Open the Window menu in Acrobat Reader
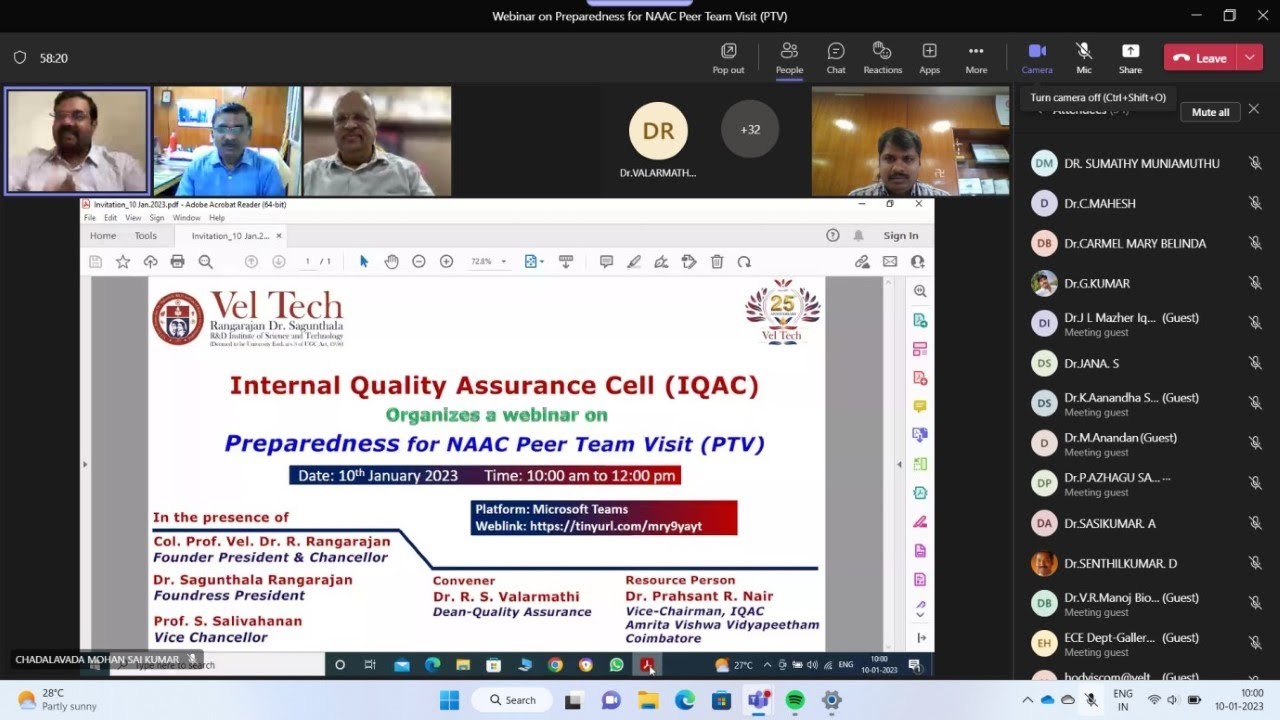Screen dimensions: 1280x720 pyautogui.click(x=186, y=217)
